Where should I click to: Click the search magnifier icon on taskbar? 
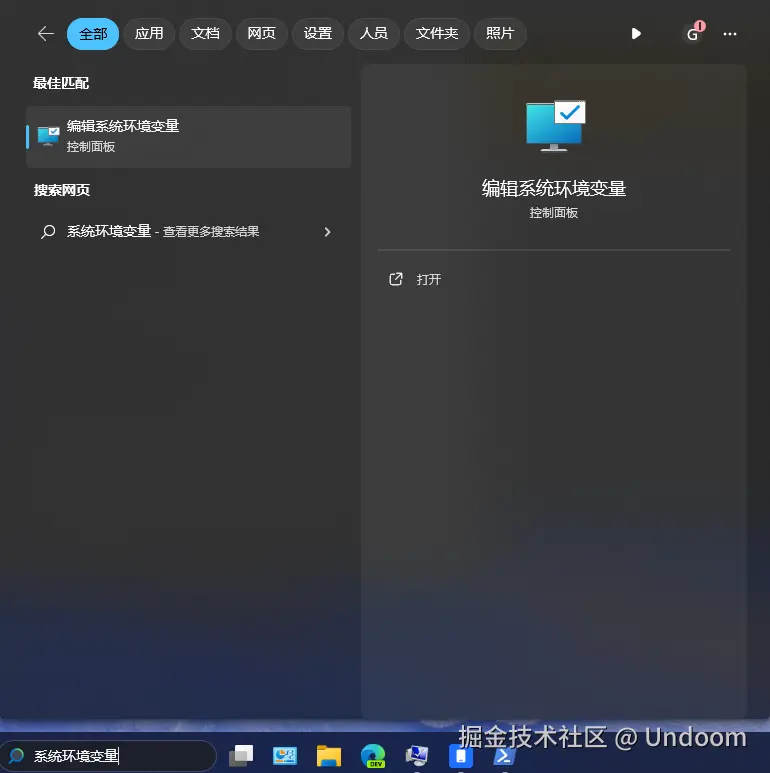point(16,755)
